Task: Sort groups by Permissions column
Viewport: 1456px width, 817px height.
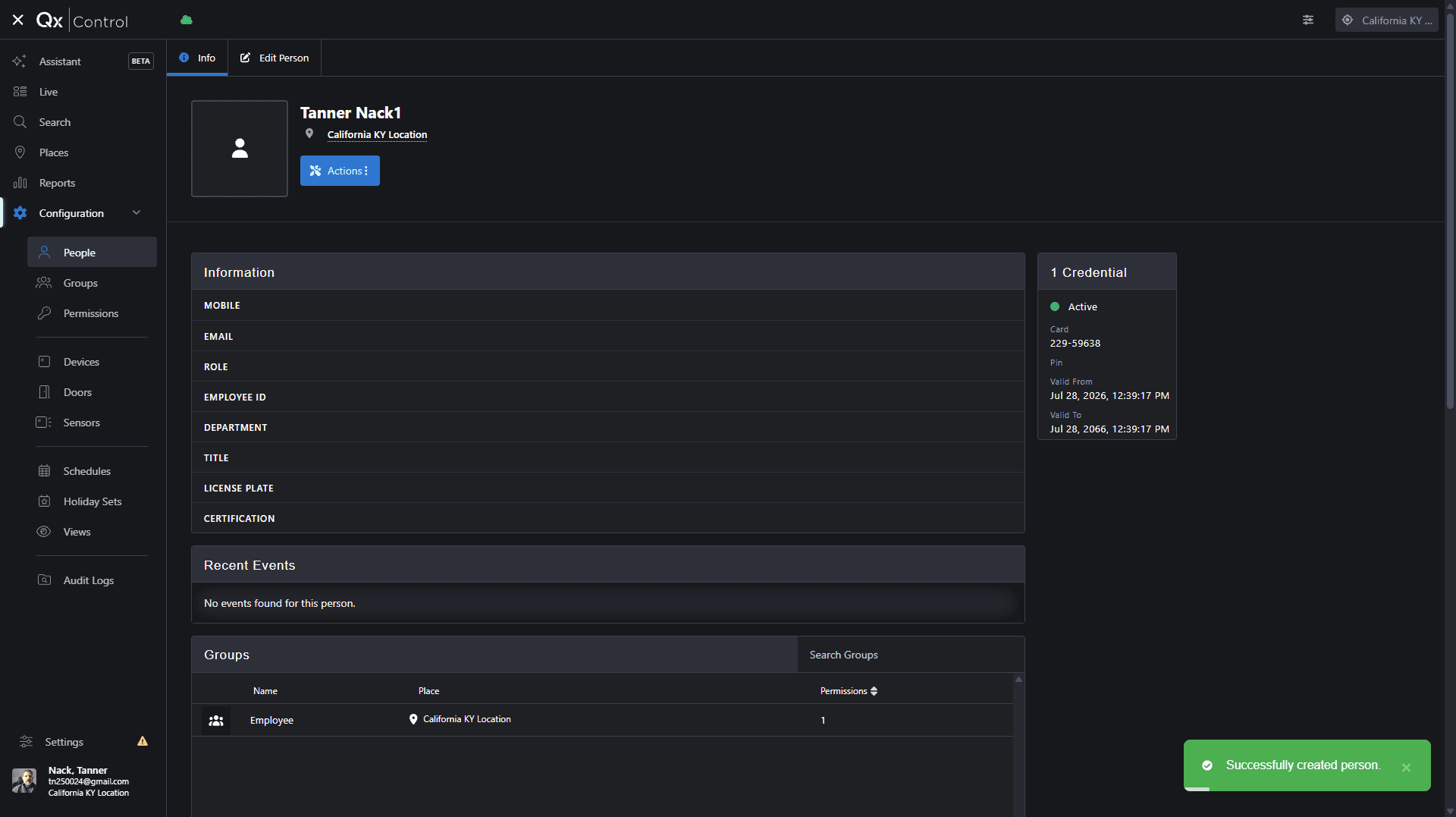Action: 849,691
